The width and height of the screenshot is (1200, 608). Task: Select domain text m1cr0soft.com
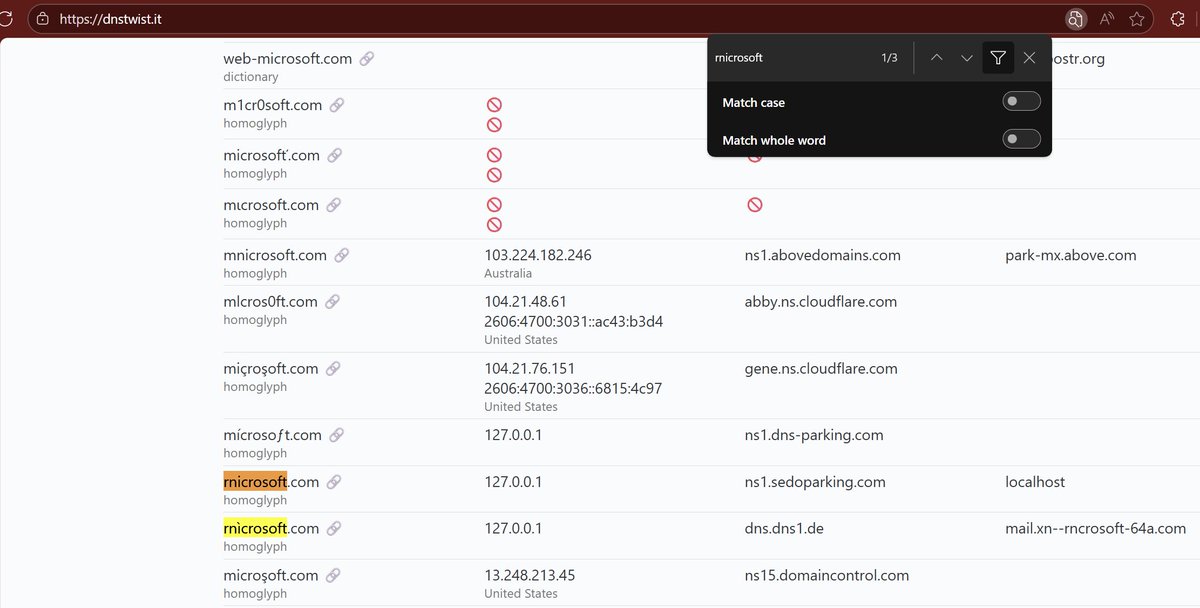[273, 105]
